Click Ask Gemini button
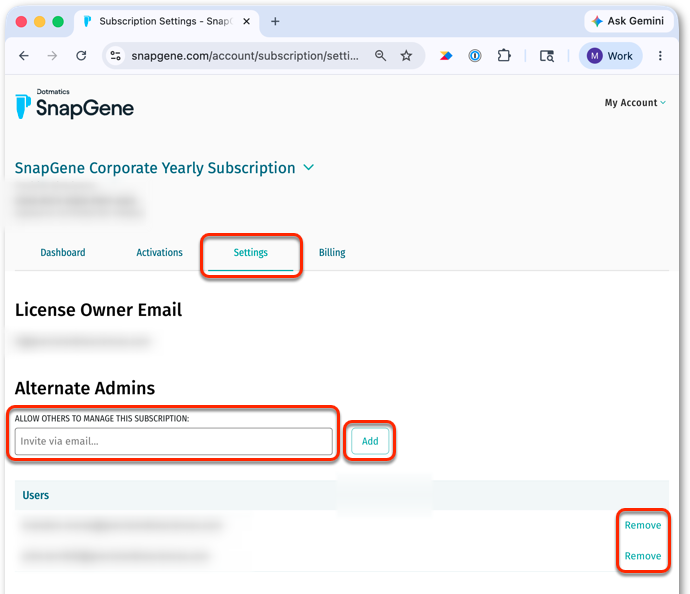Image resolution: width=690 pixels, height=594 pixels. coord(628,21)
